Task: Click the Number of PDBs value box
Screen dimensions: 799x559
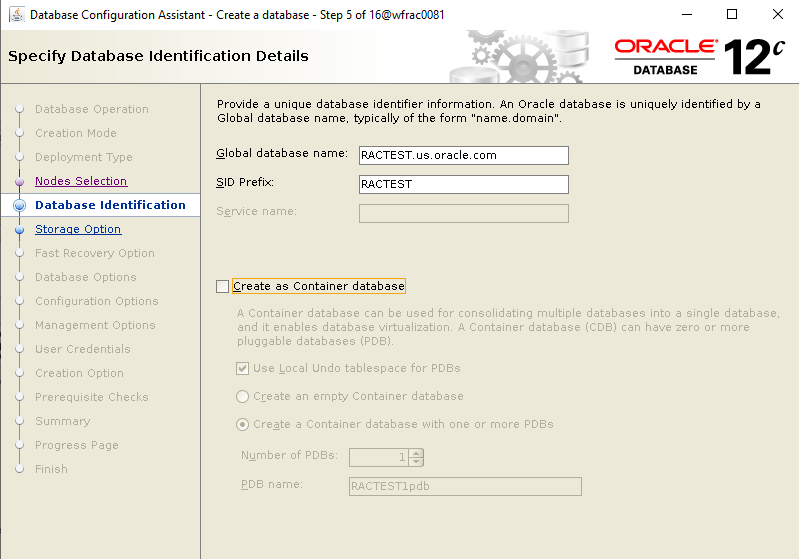Action: click(379, 457)
